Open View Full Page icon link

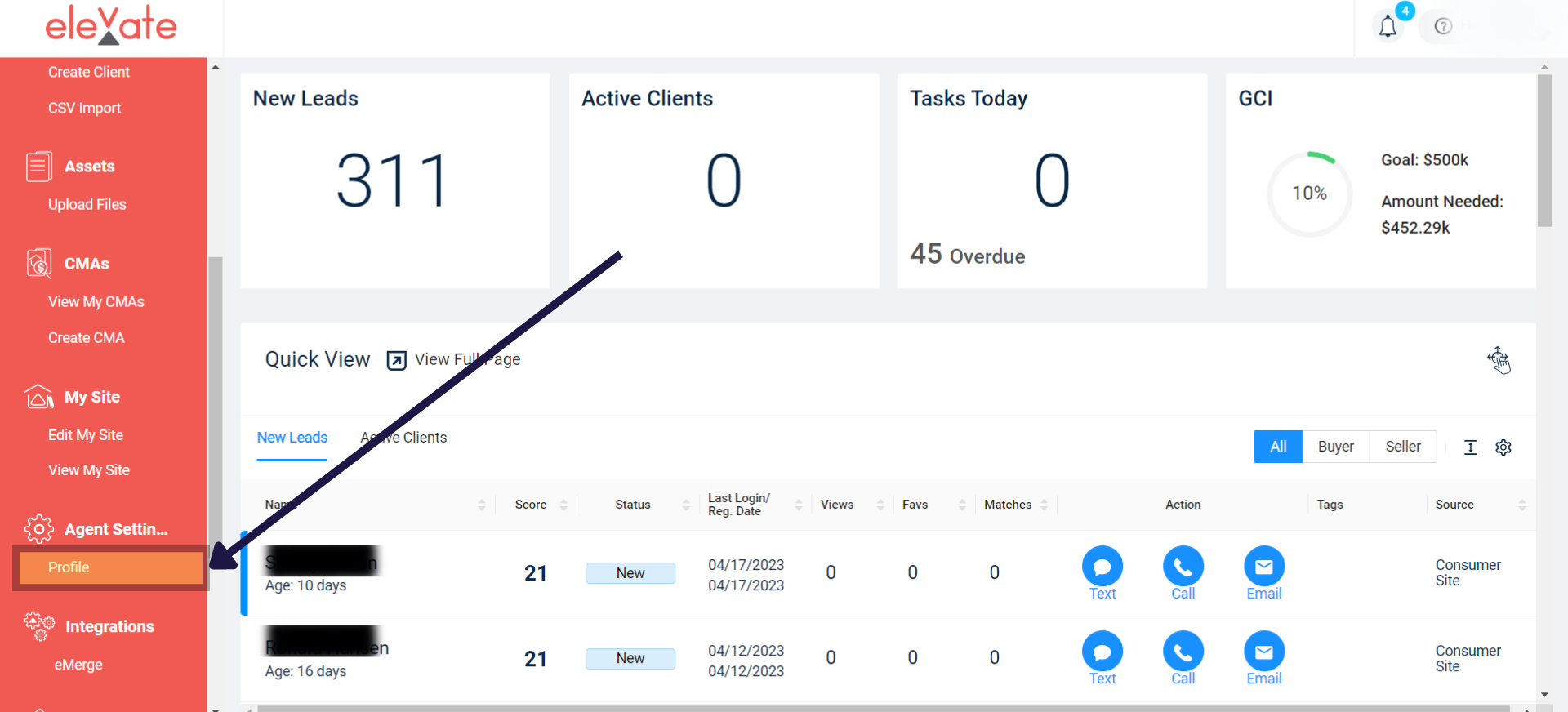396,360
